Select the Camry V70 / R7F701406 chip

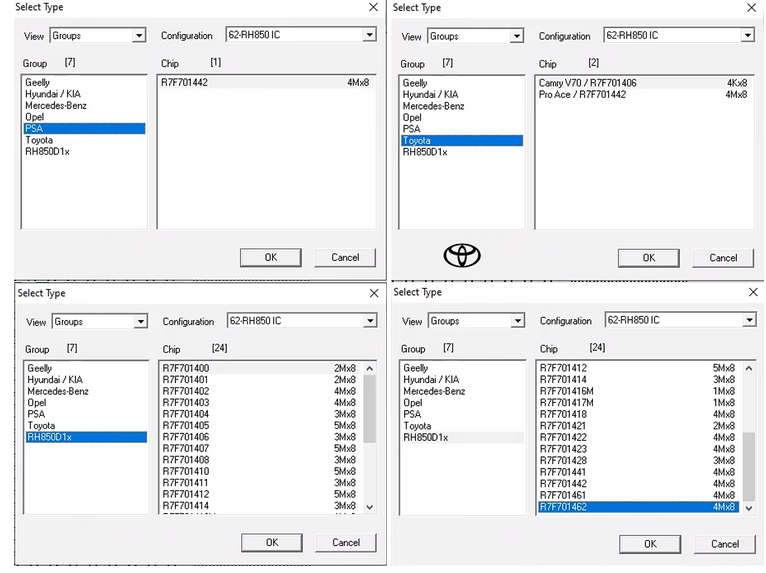(x=587, y=83)
